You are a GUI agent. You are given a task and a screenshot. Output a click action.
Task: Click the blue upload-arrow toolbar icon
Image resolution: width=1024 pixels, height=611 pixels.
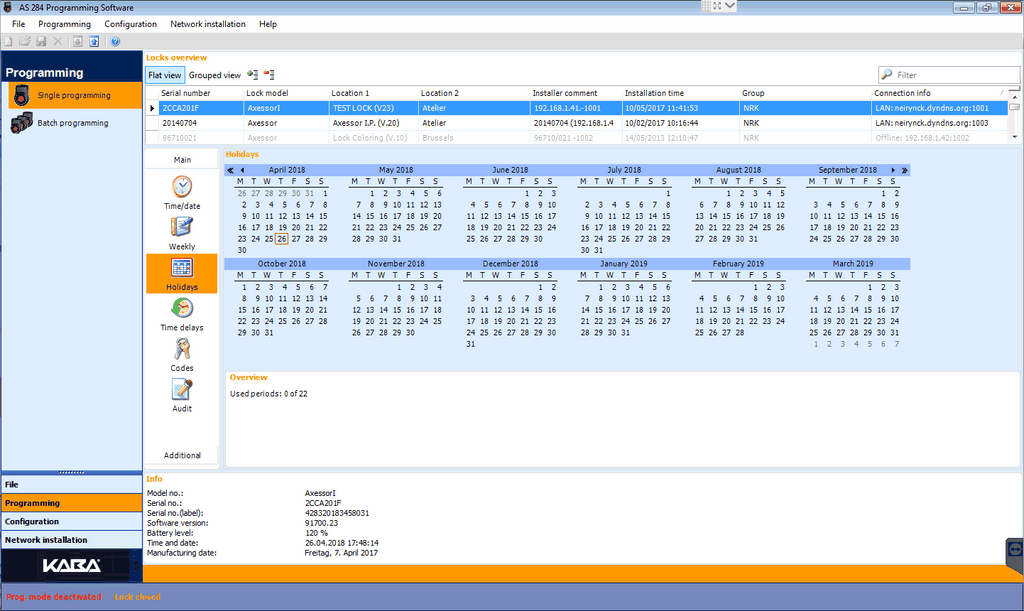pyautogui.click(x=94, y=41)
